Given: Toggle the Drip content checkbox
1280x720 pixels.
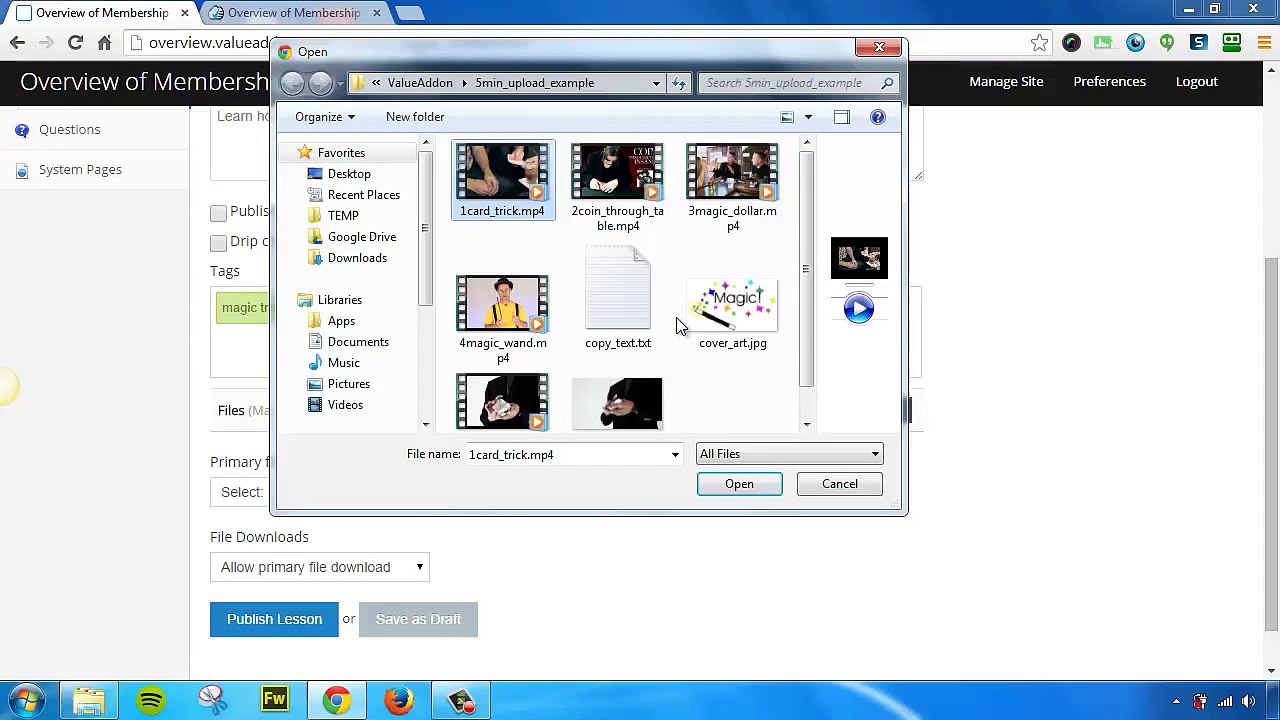Looking at the screenshot, I should 218,242.
